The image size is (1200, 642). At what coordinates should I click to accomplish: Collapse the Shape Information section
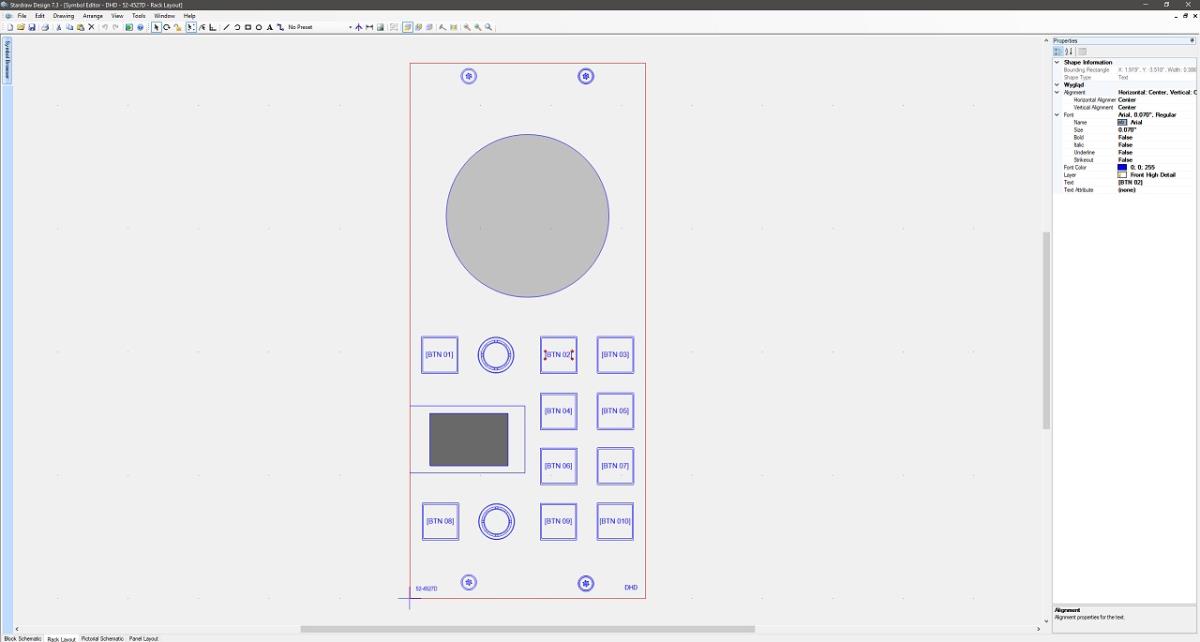pos(1057,62)
